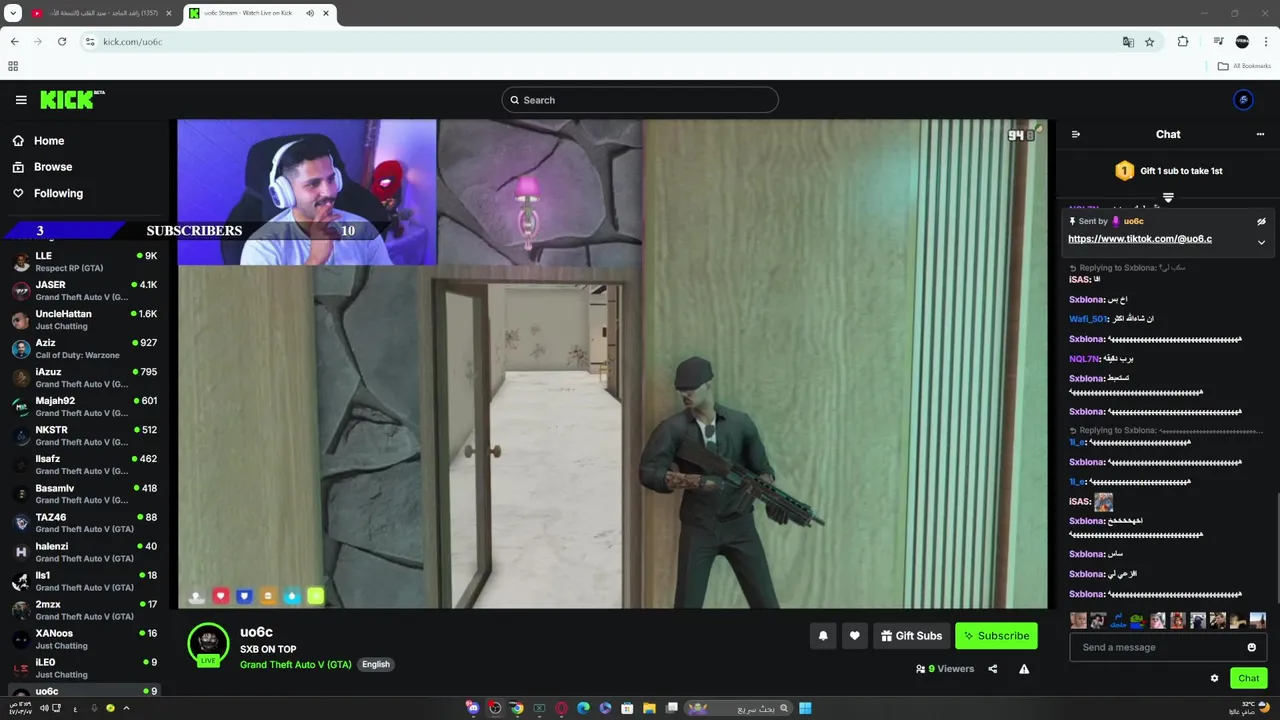Click the uo6c streamer avatar

pyautogui.click(x=208, y=644)
